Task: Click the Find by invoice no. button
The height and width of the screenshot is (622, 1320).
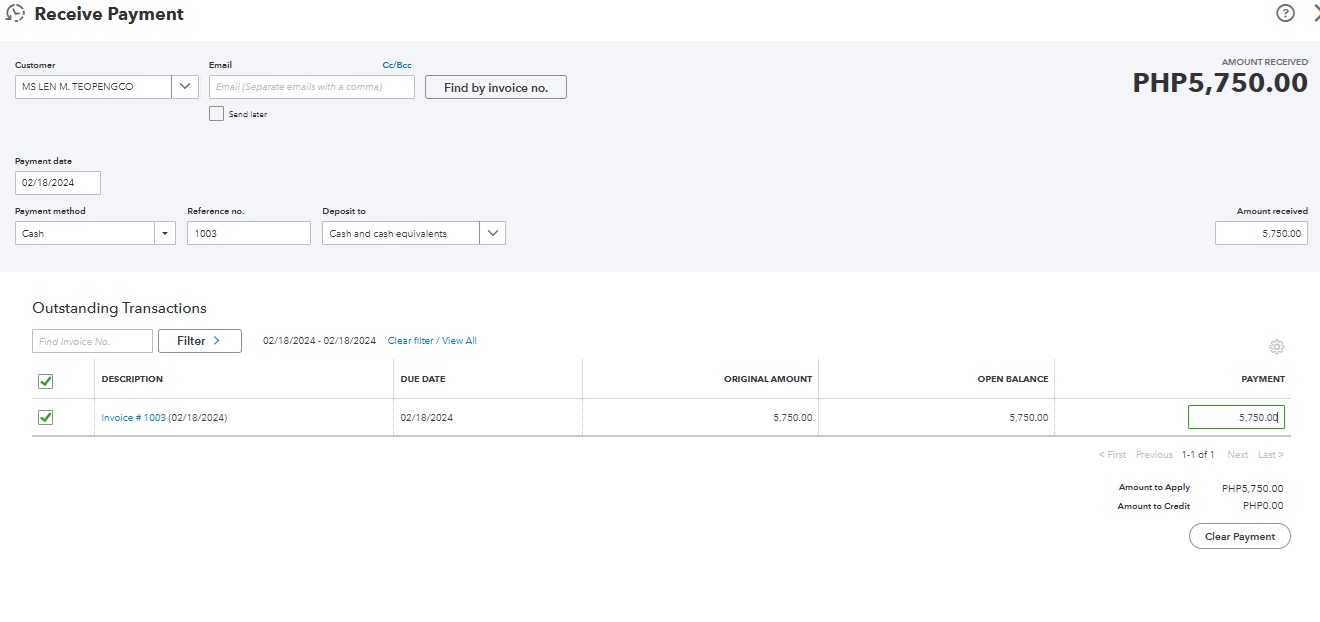Action: click(496, 87)
